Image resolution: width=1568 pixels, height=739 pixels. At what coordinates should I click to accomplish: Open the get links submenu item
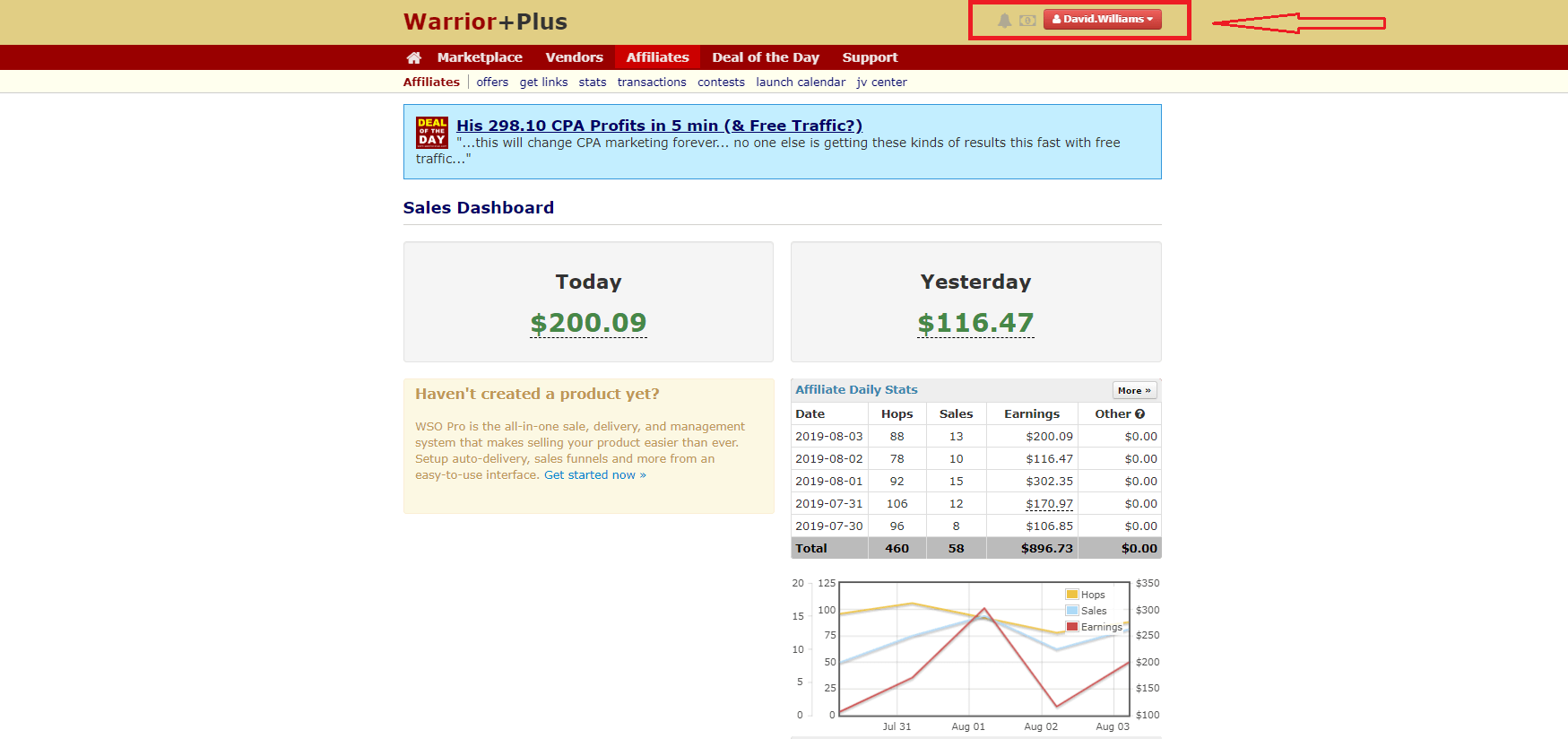click(543, 82)
